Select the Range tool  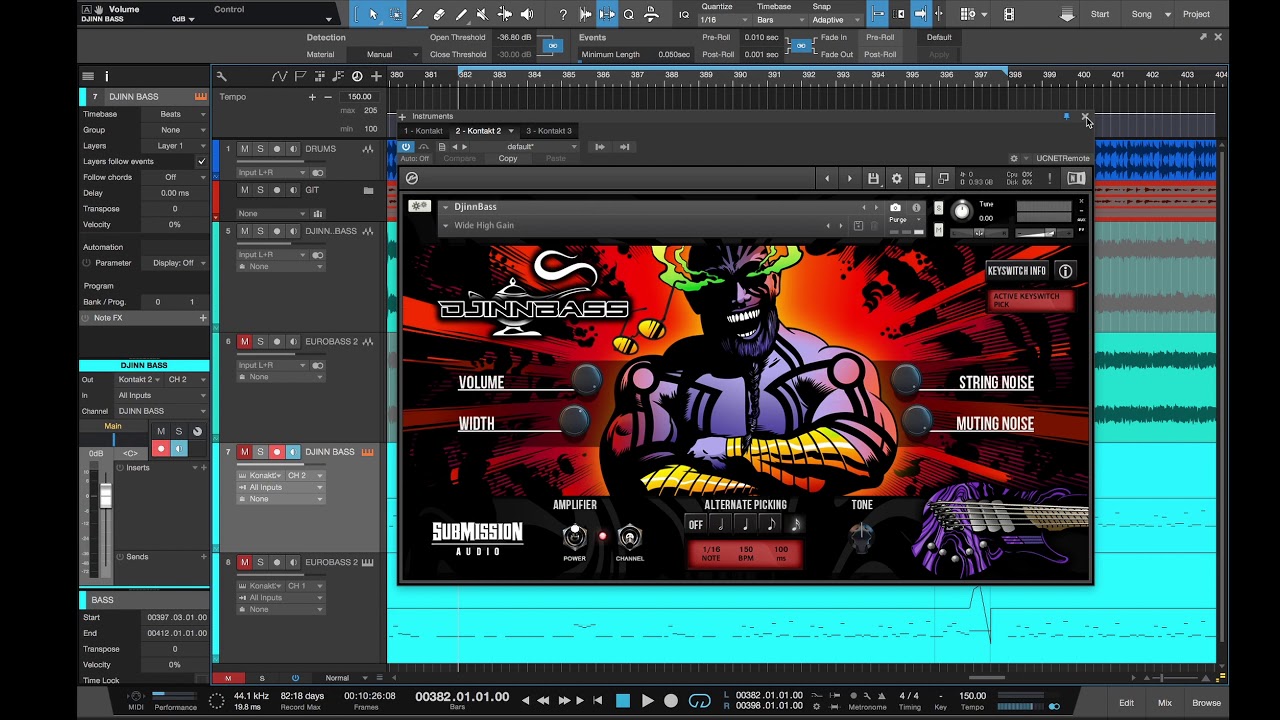(x=395, y=14)
